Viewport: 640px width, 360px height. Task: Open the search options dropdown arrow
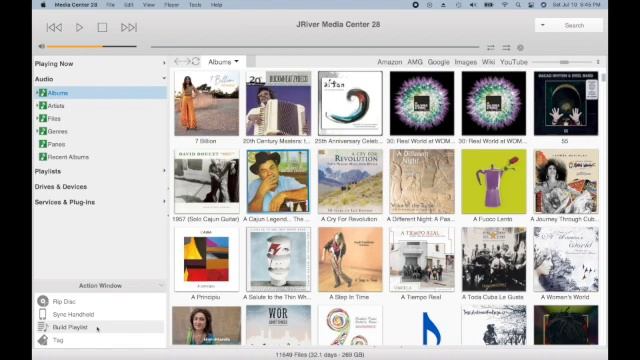[x=542, y=25]
